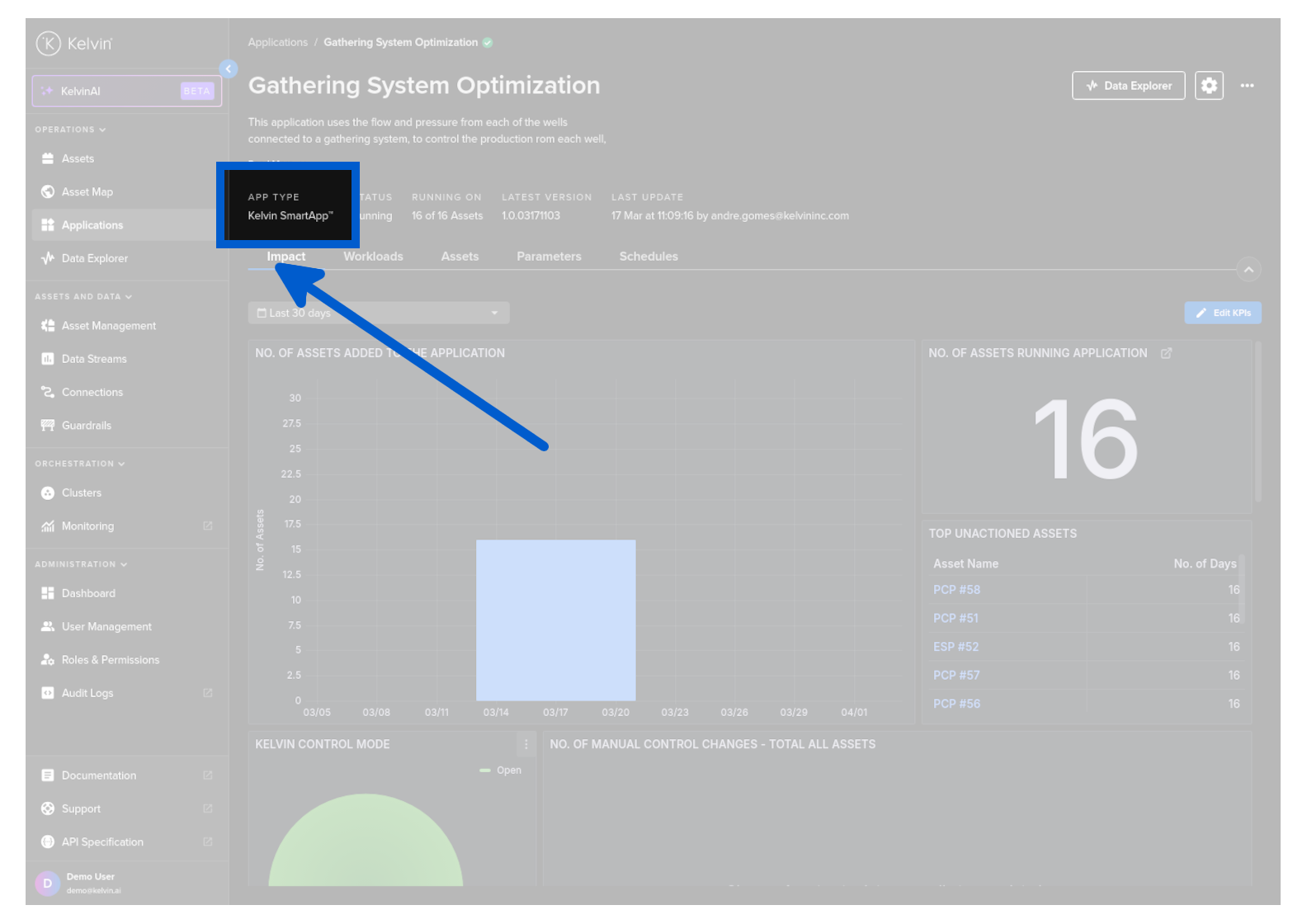Open Clusters from the sidebar
Screen dimensions: 1307x924
tap(81, 493)
